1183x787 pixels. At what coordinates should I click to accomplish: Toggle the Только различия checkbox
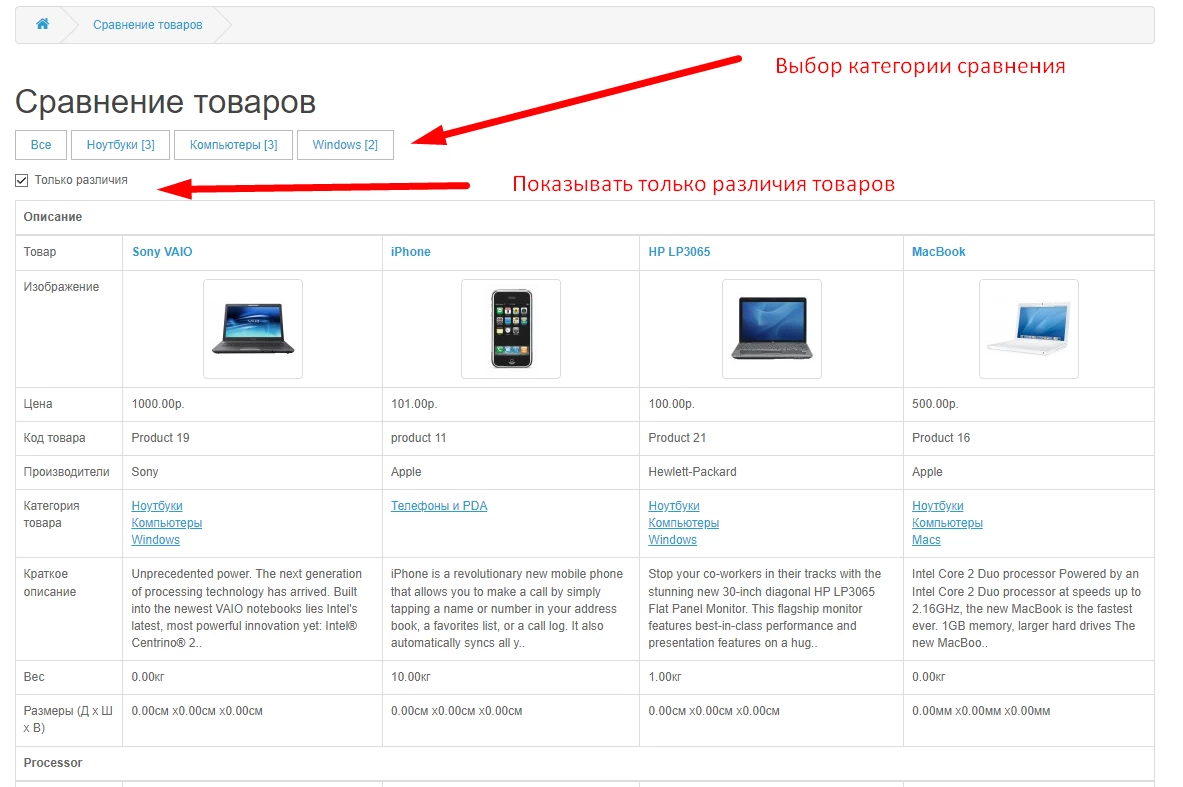point(22,180)
